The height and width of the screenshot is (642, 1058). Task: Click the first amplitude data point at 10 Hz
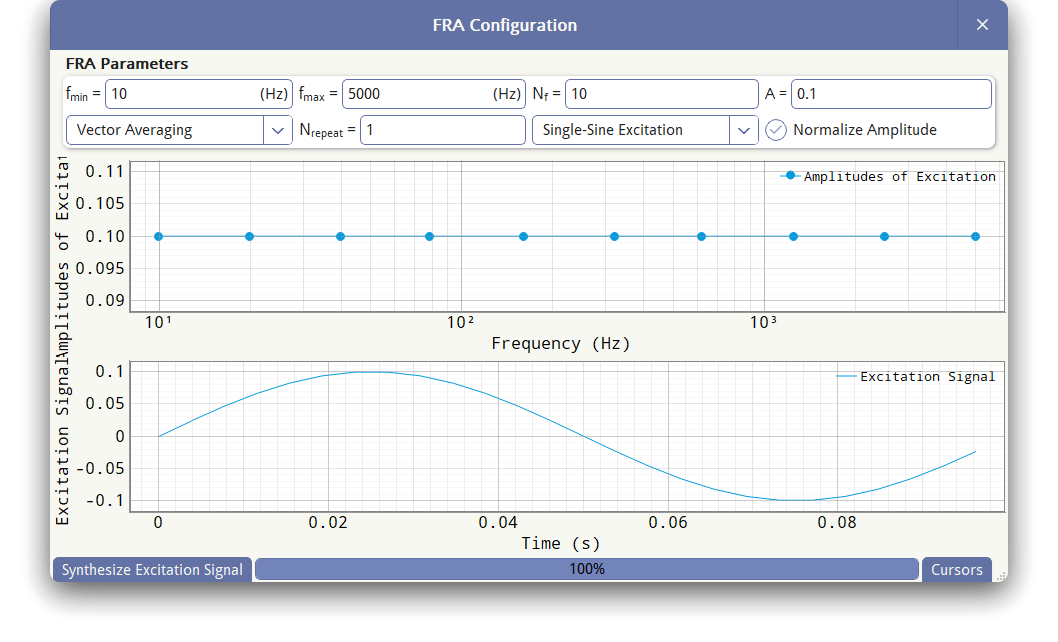[x=159, y=236]
